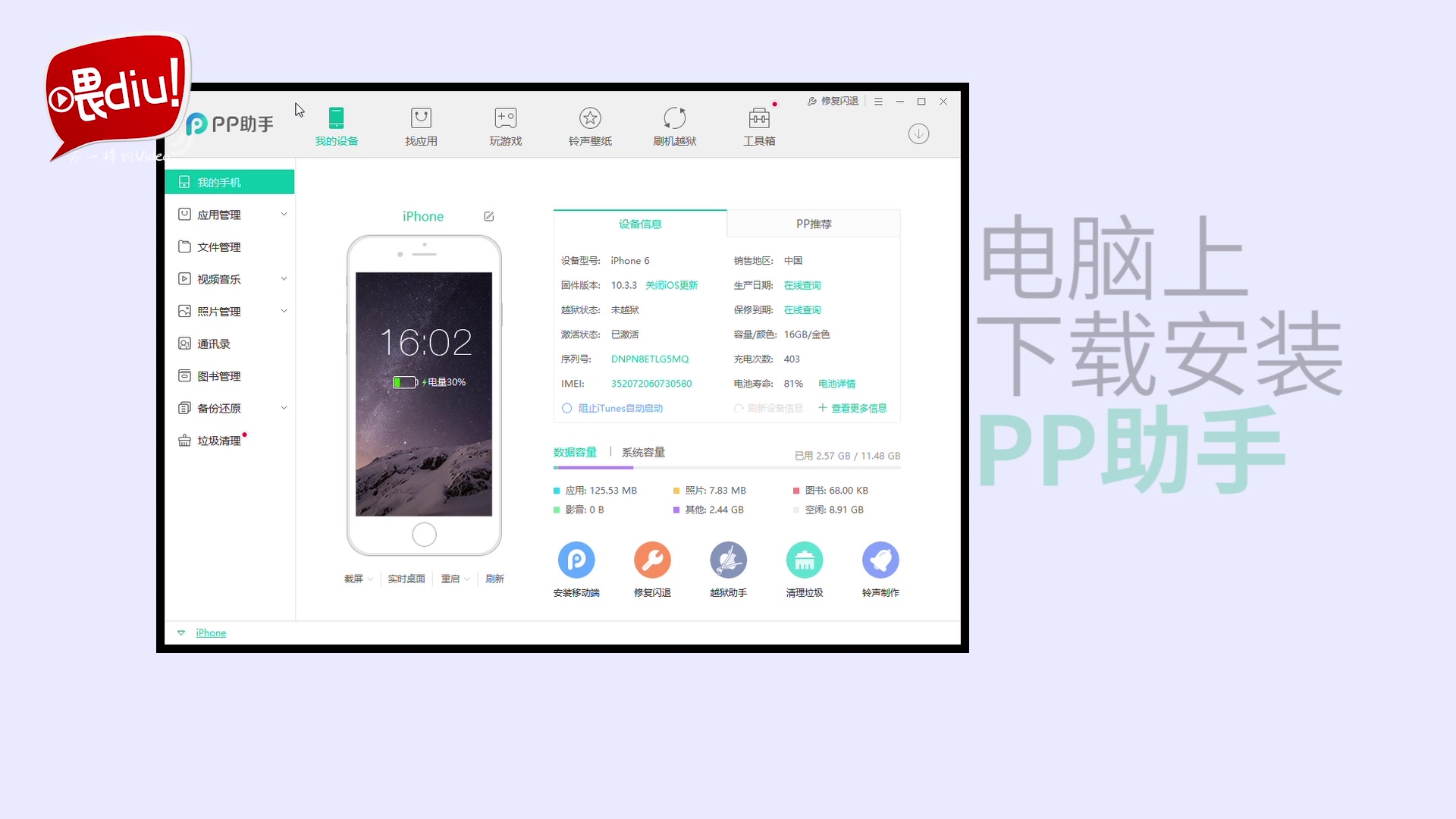Click 刷新 (refresh) button
This screenshot has height=819, width=1456.
pos(495,578)
